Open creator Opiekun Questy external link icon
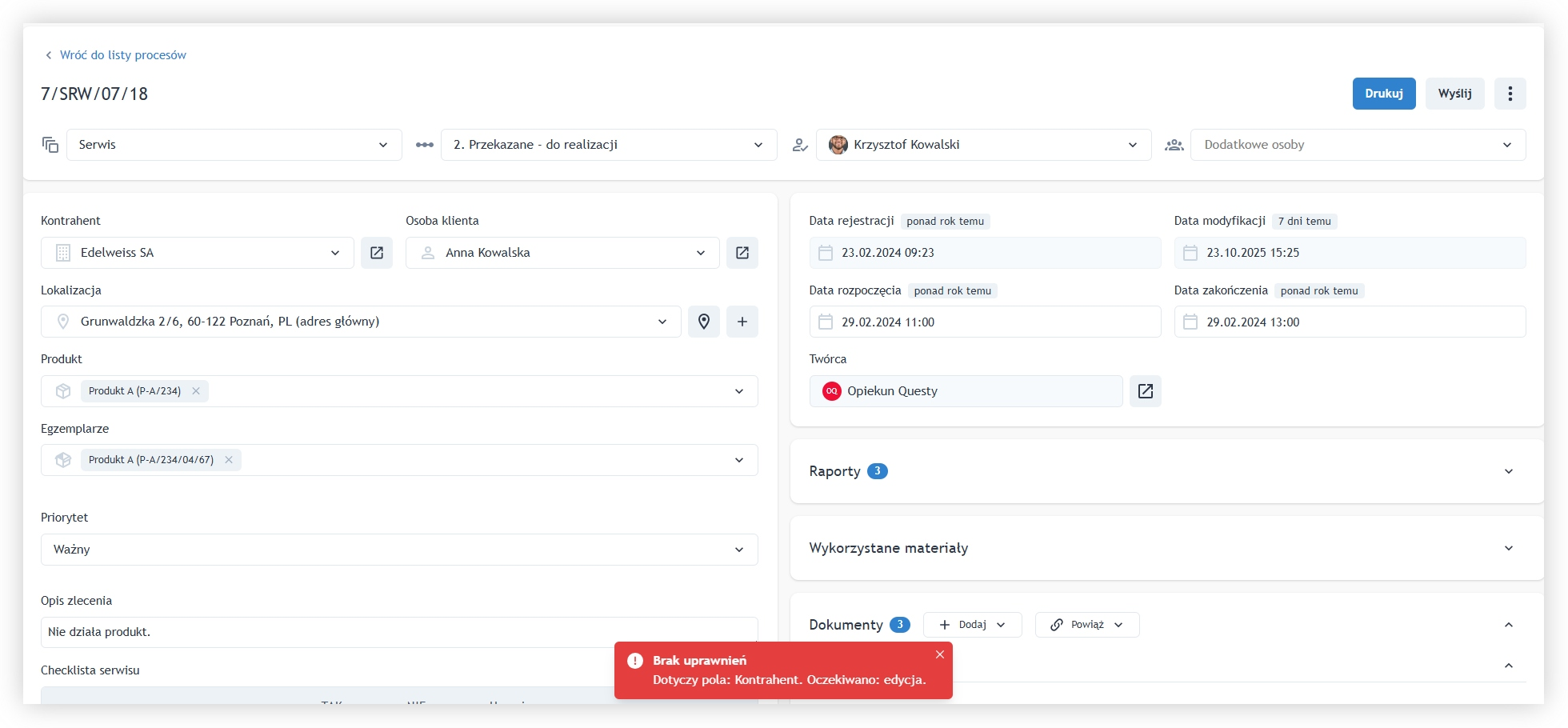The image size is (1568, 728). [1145, 391]
